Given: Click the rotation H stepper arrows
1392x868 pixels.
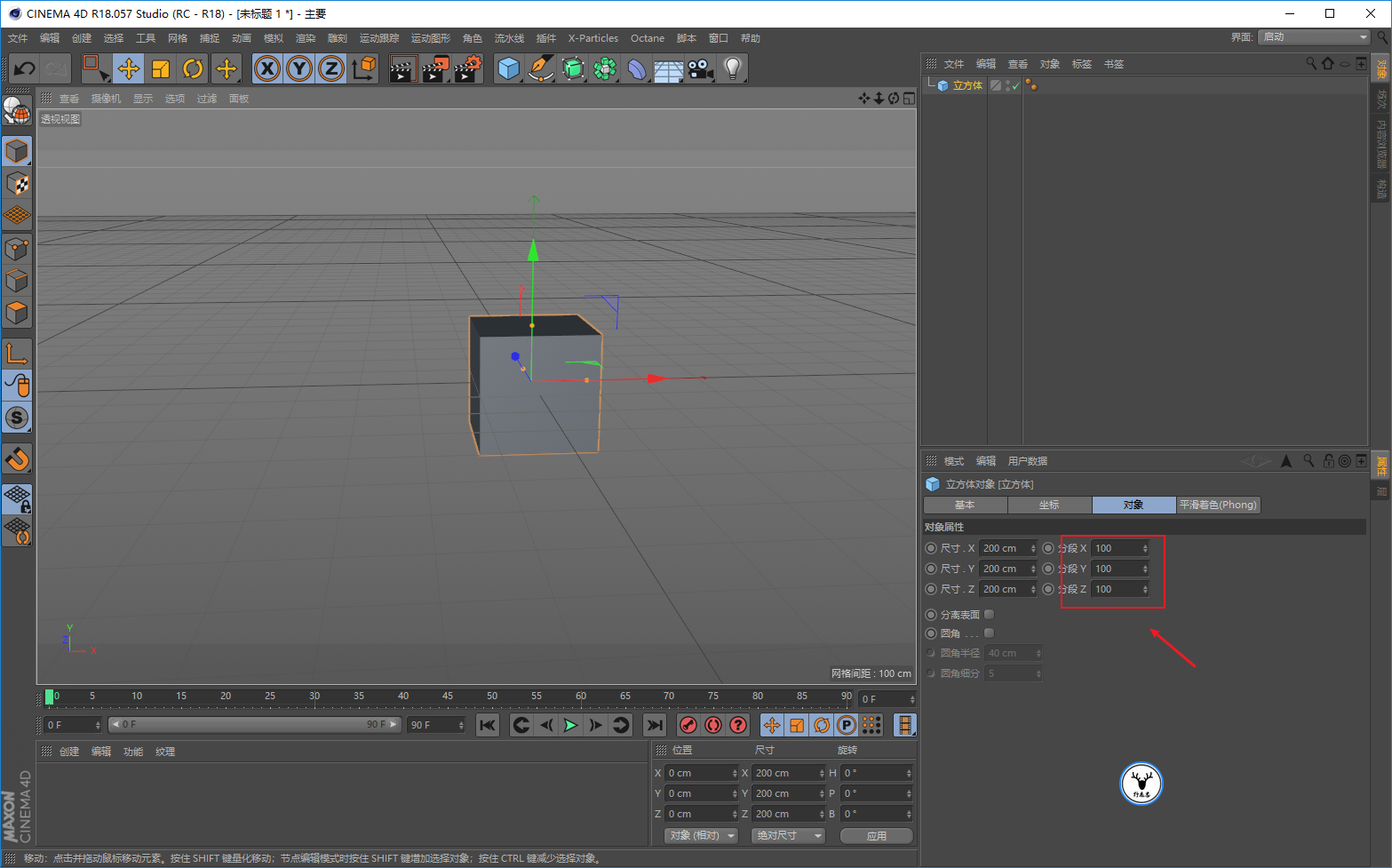Looking at the screenshot, I should (x=909, y=773).
